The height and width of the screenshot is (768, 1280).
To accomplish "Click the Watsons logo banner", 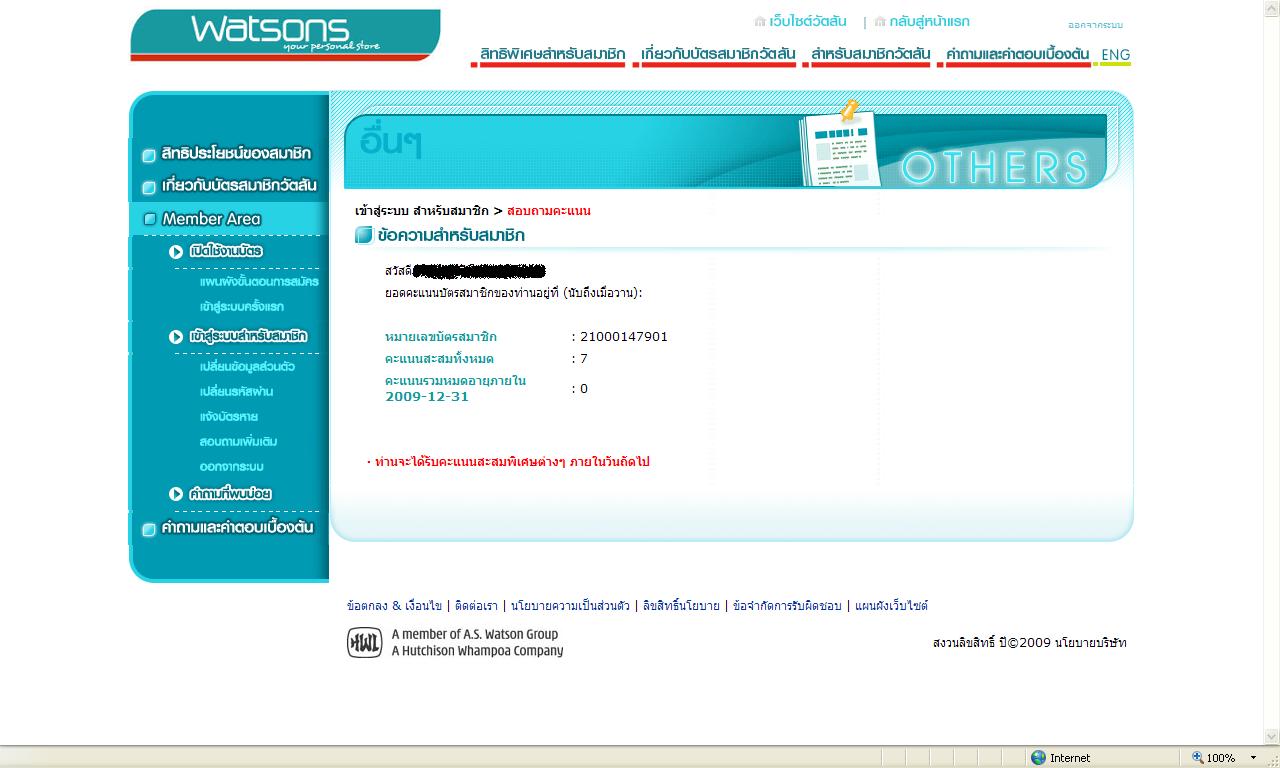I will click(x=285, y=35).
